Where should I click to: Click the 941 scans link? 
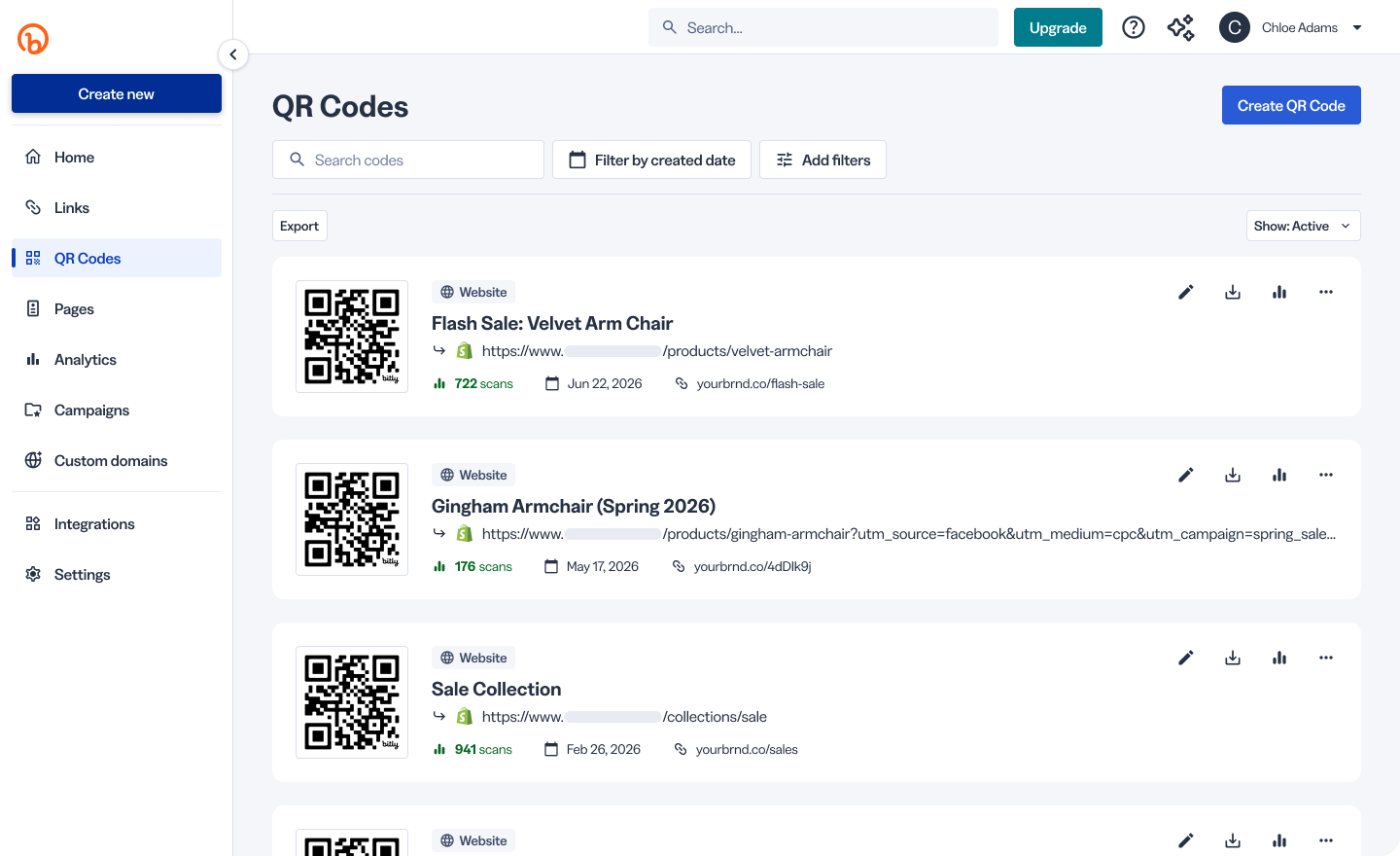[x=472, y=749]
